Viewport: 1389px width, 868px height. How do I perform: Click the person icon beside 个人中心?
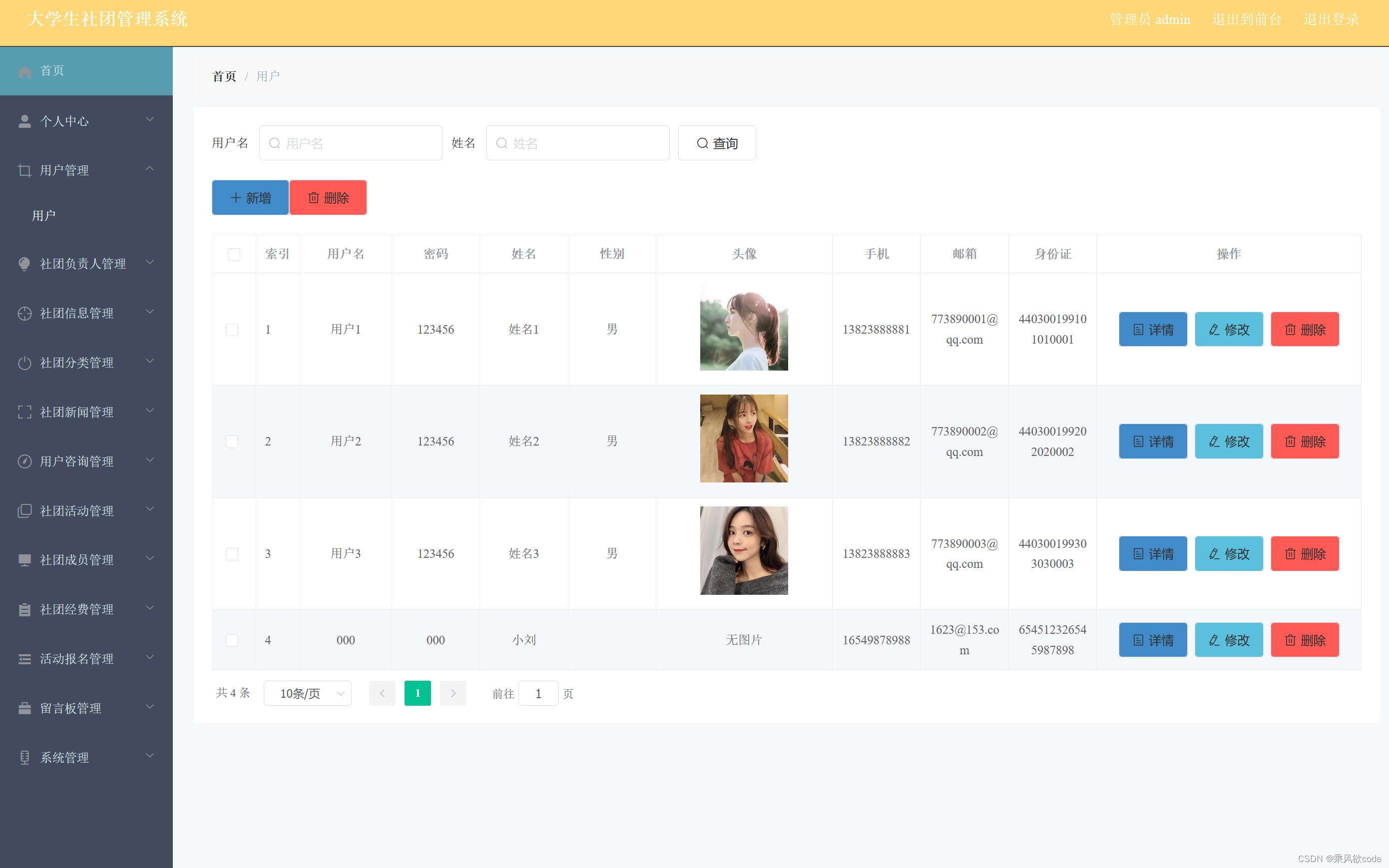point(24,121)
